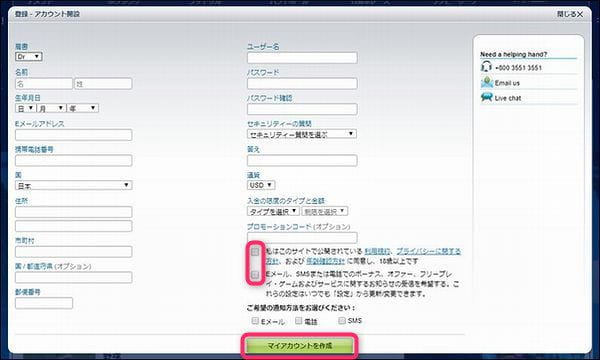Click the phone support headset icon

(x=486, y=67)
